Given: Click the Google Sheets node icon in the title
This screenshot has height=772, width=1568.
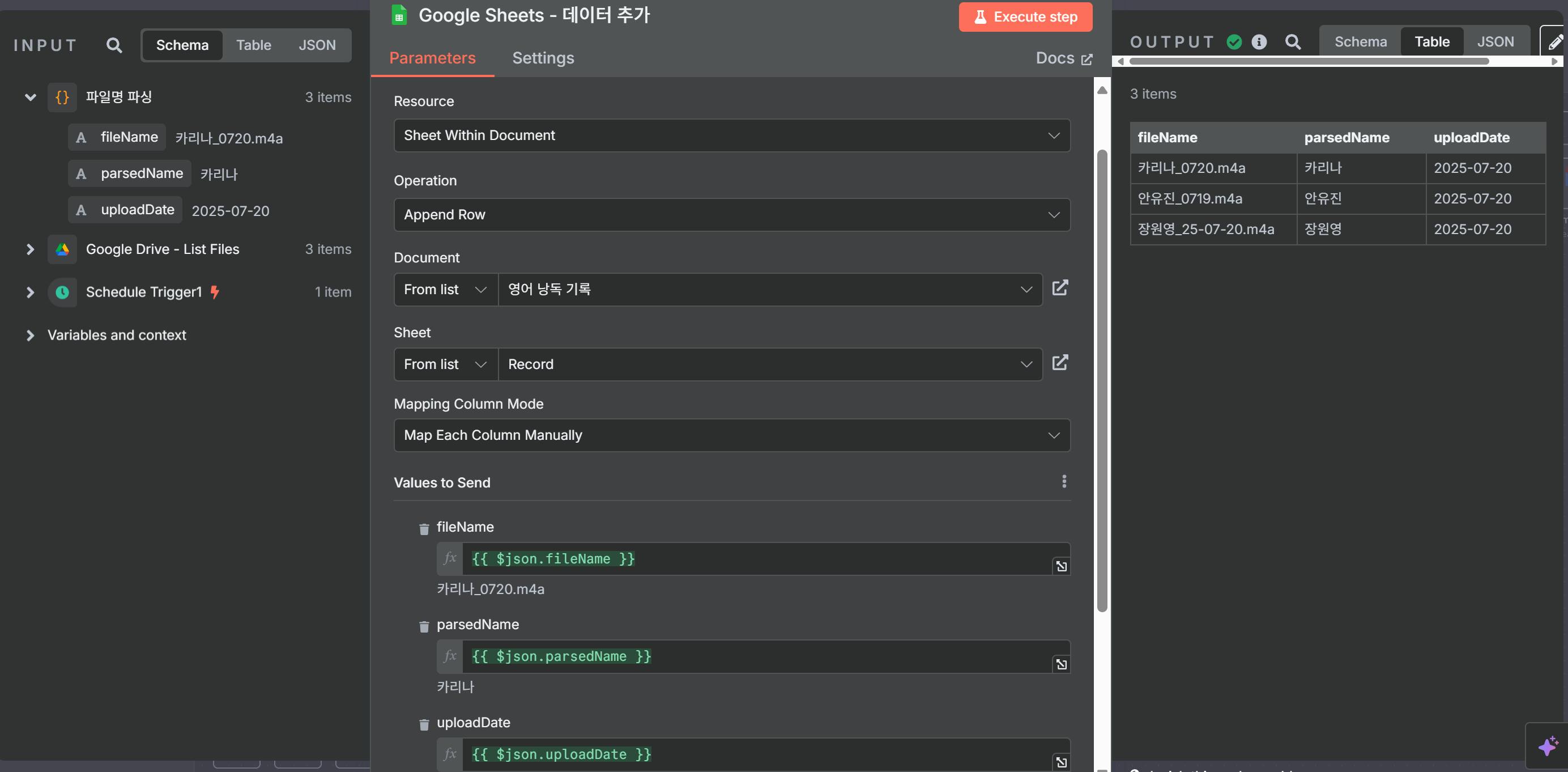Looking at the screenshot, I should [399, 15].
